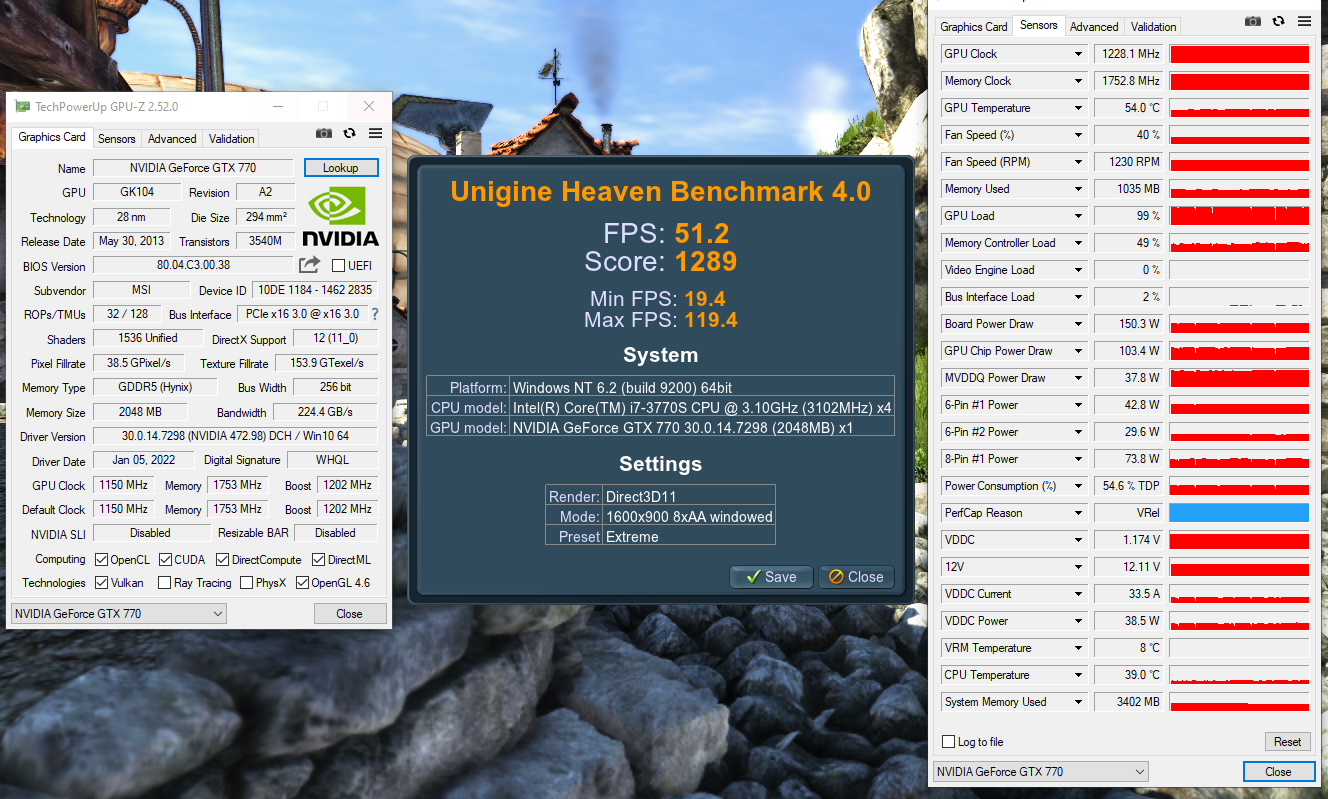Toggle the DirectML checkbox

(x=319, y=560)
